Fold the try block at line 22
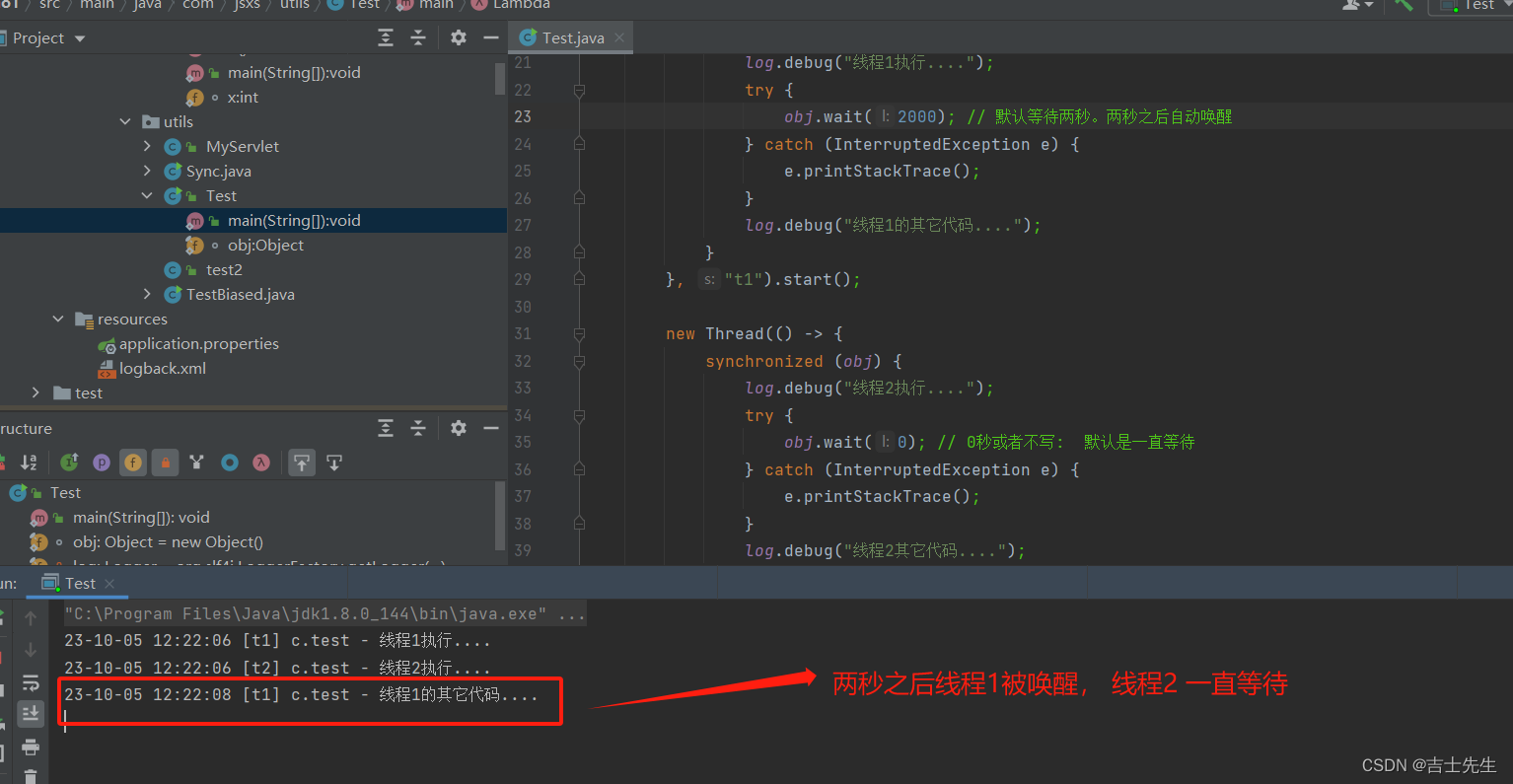The width and height of the screenshot is (1513, 784). [579, 90]
